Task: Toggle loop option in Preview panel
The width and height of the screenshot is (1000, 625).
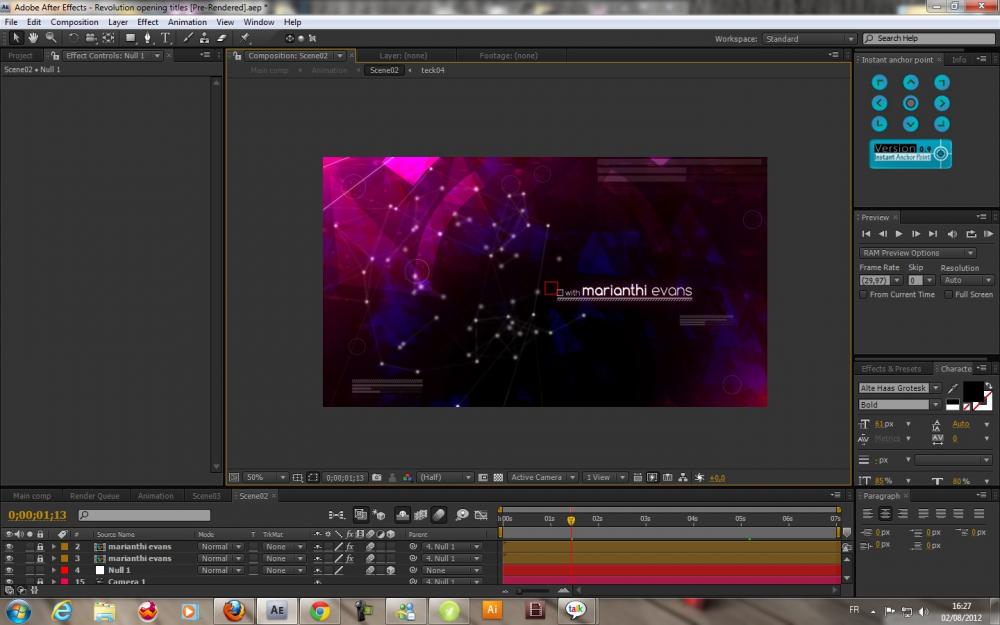Action: click(971, 234)
